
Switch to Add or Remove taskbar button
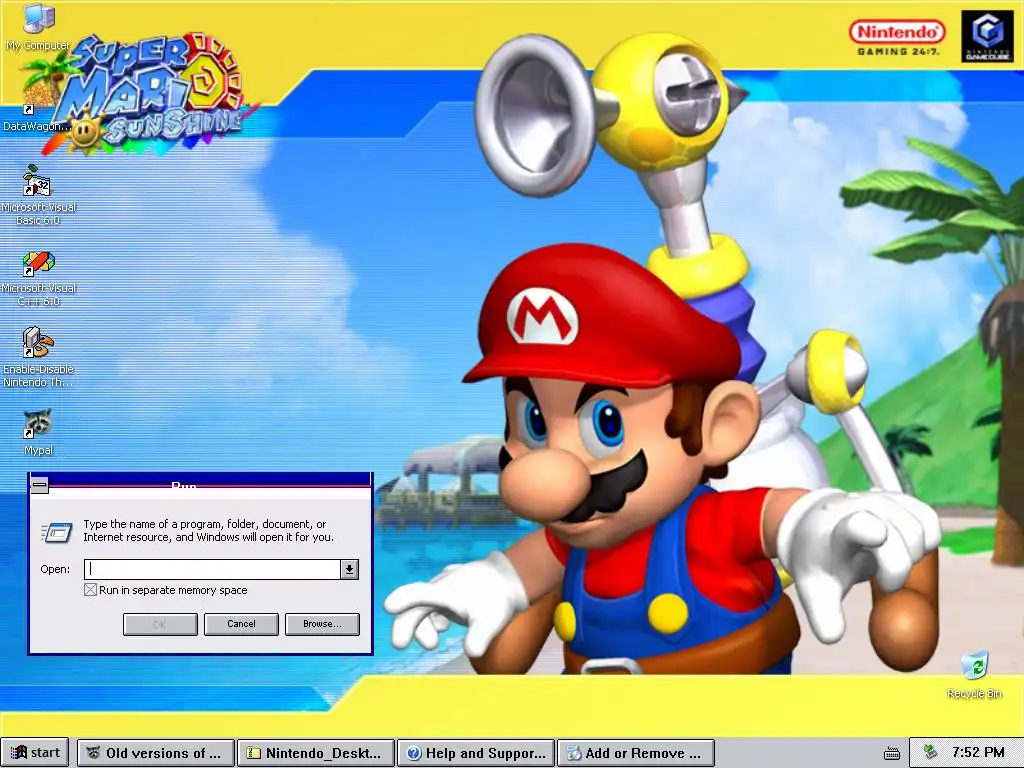[636, 753]
